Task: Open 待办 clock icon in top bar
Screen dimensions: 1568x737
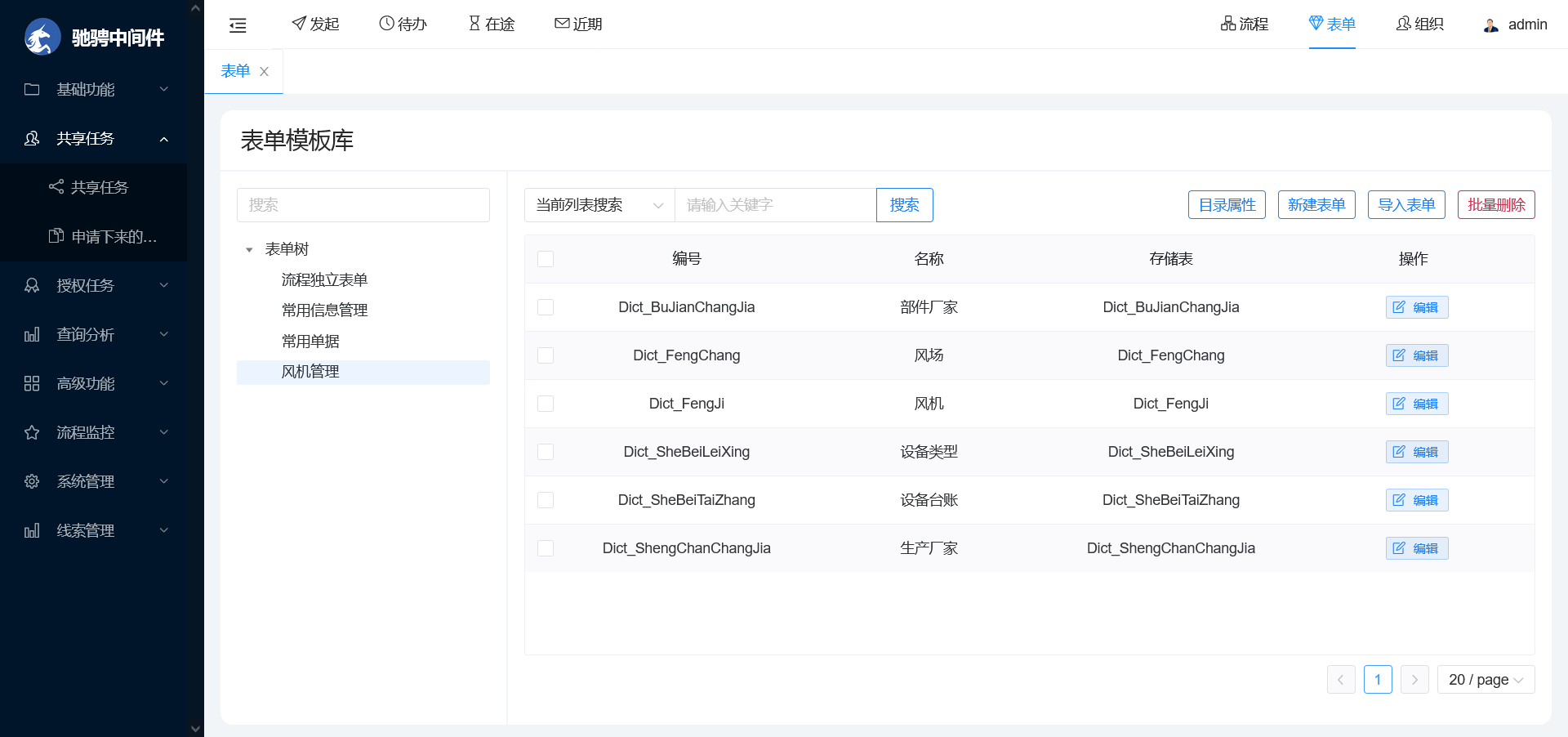Action: 386,24
